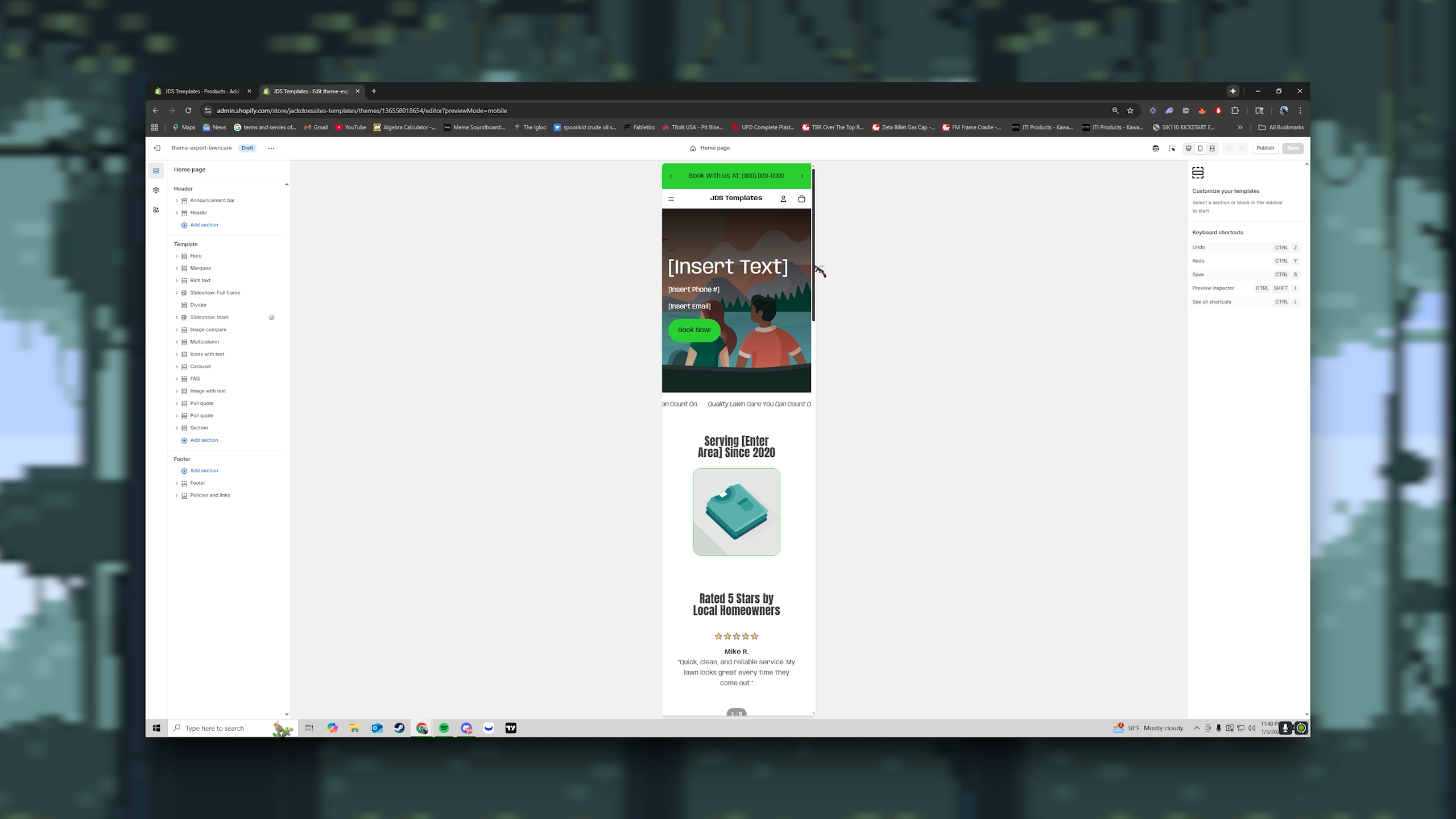Expand the FAQ section chevron
The height and width of the screenshot is (819, 1456).
point(177,379)
